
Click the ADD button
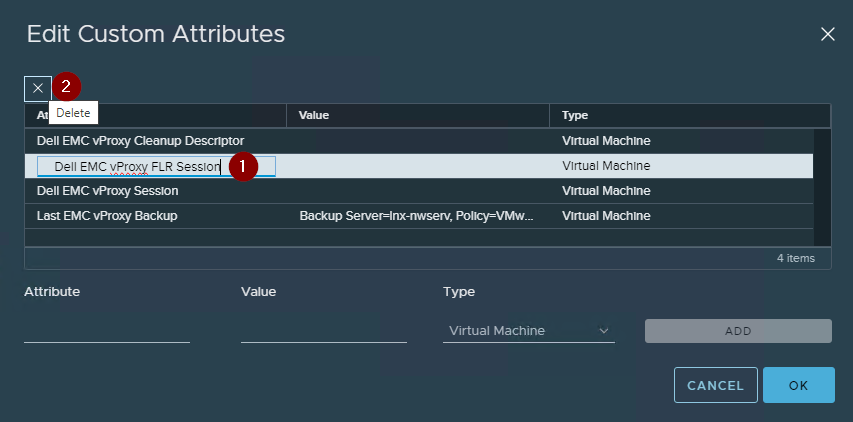point(737,331)
